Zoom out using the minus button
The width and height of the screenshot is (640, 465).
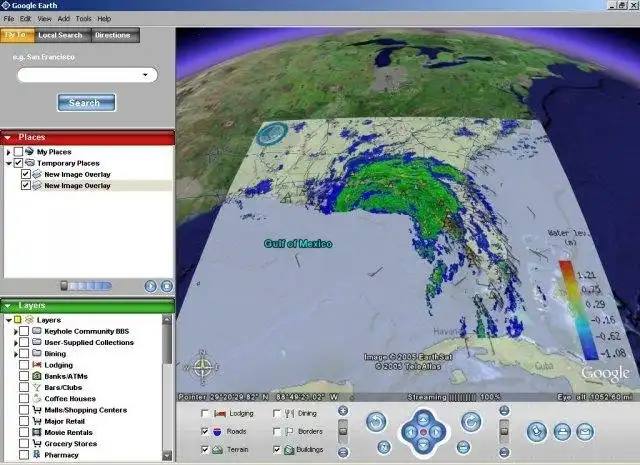(x=343, y=452)
